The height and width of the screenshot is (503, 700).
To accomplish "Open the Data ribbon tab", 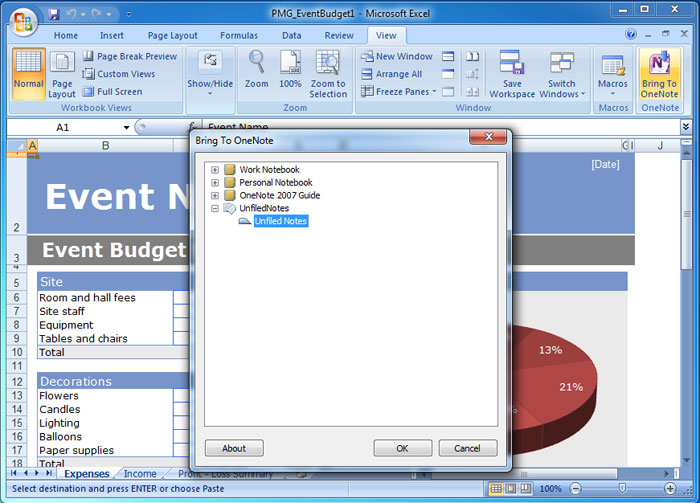I will click(292, 35).
